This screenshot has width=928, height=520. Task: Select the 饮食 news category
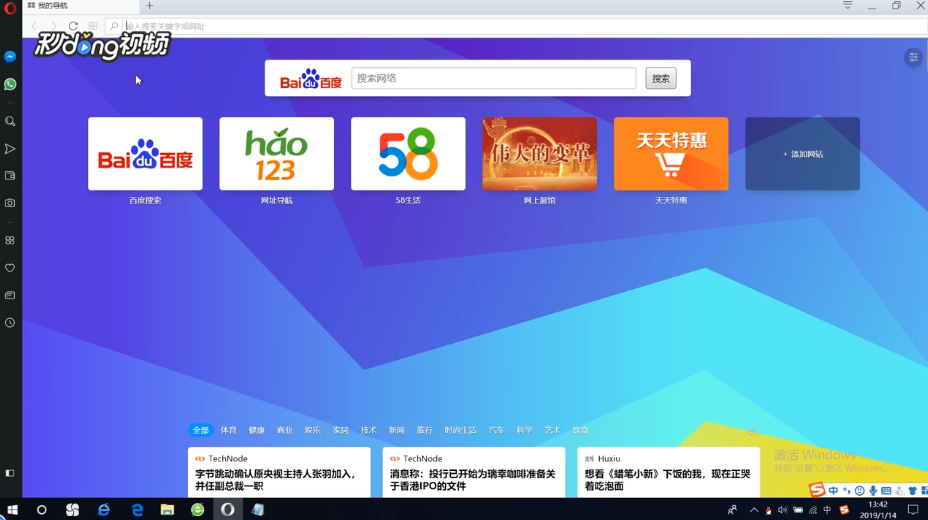(581, 430)
